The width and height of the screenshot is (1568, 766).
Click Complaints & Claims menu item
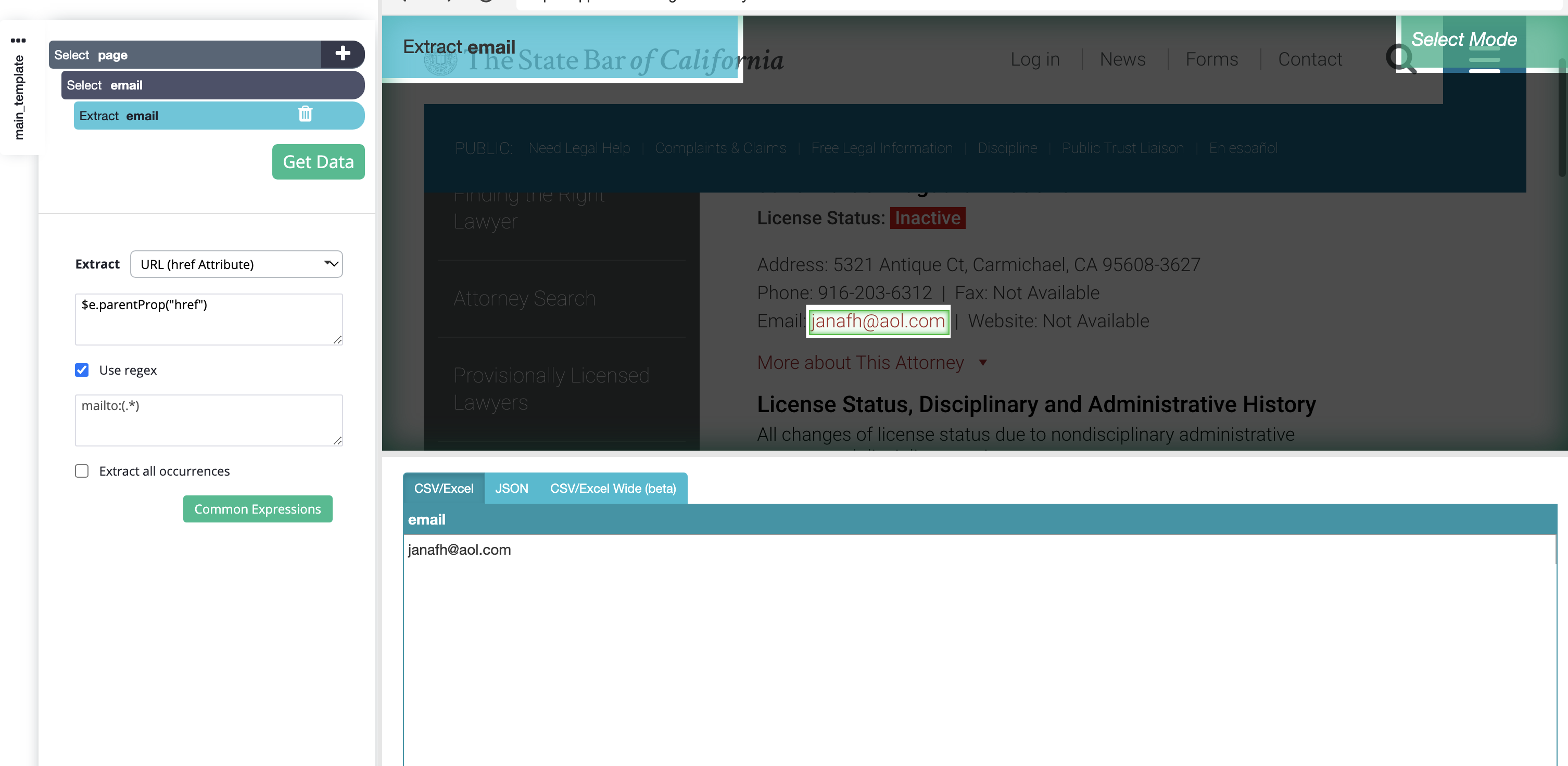pyautogui.click(x=720, y=148)
